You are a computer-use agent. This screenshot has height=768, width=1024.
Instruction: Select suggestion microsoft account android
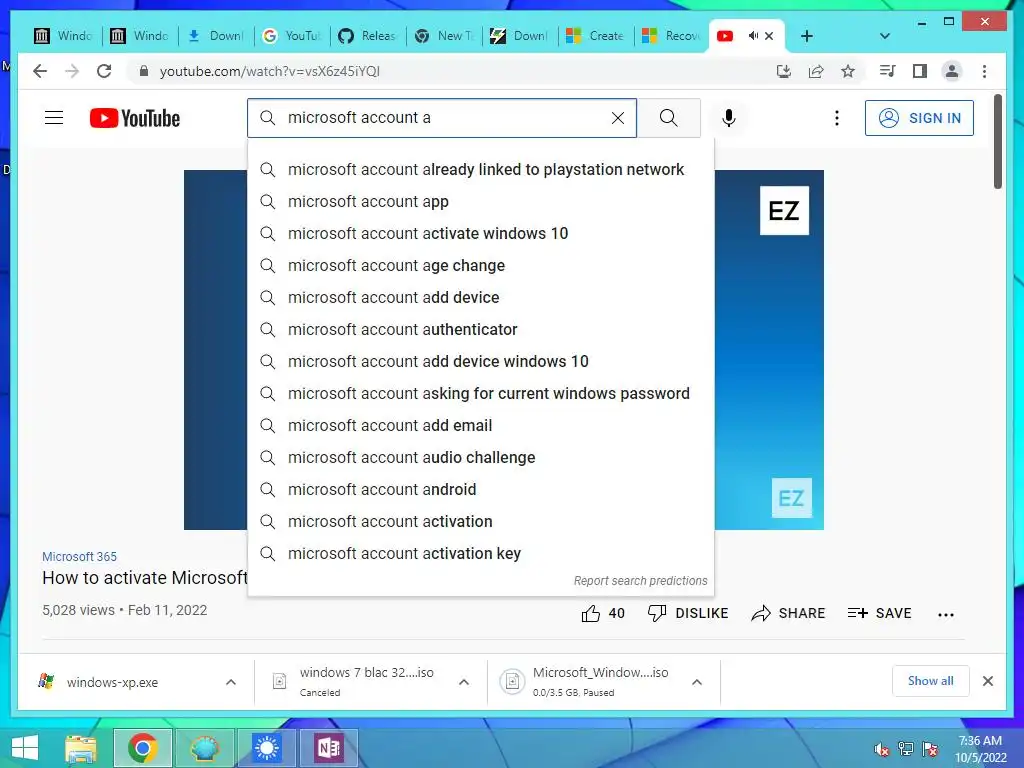(481, 490)
